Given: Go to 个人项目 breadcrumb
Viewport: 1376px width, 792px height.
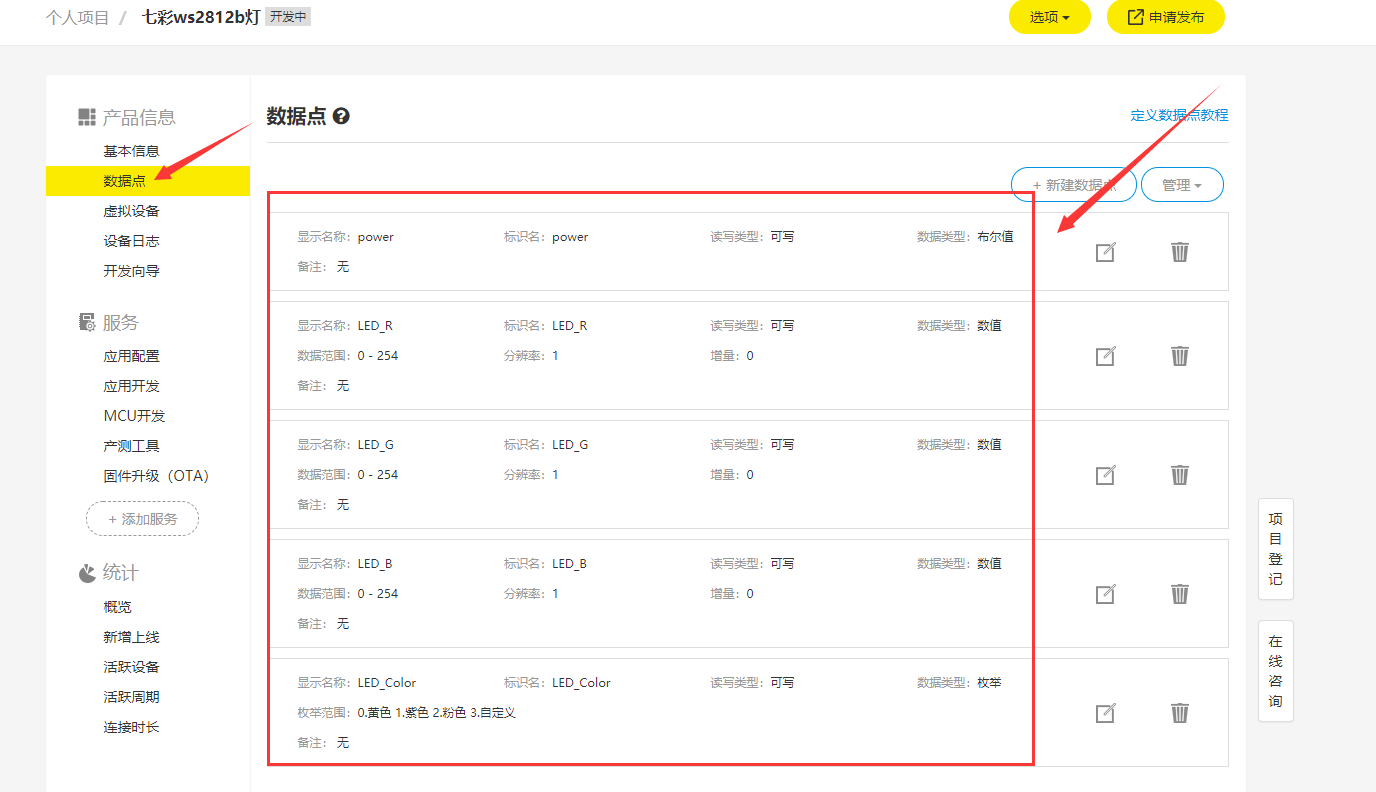Looking at the screenshot, I should pos(78,17).
